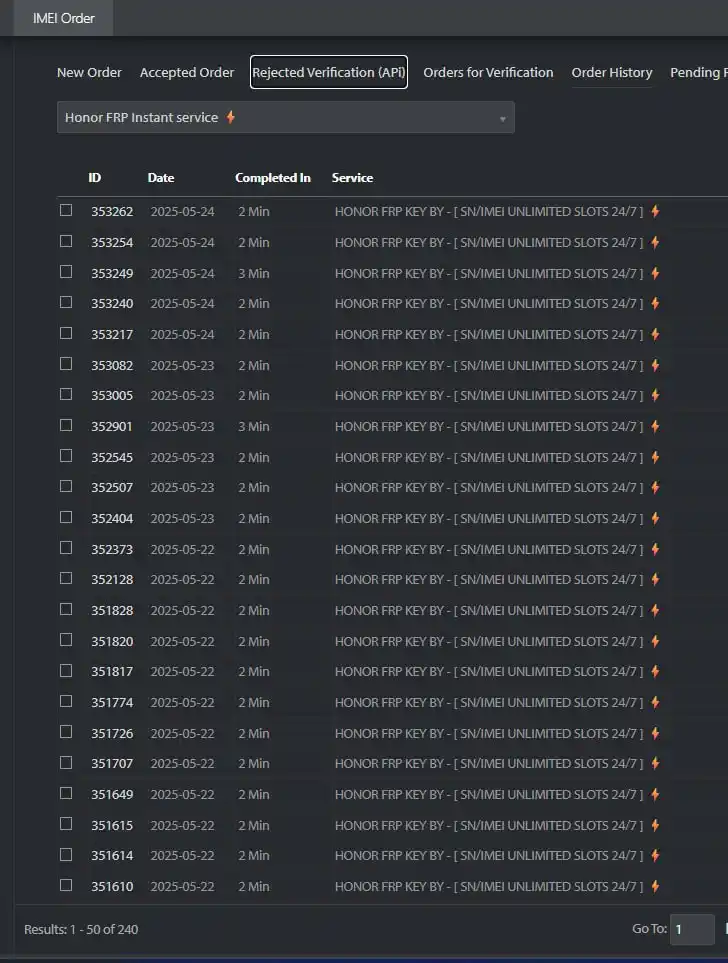Click lightning icon on order 353217 row
Image resolution: width=728 pixels, height=963 pixels.
[x=656, y=334]
